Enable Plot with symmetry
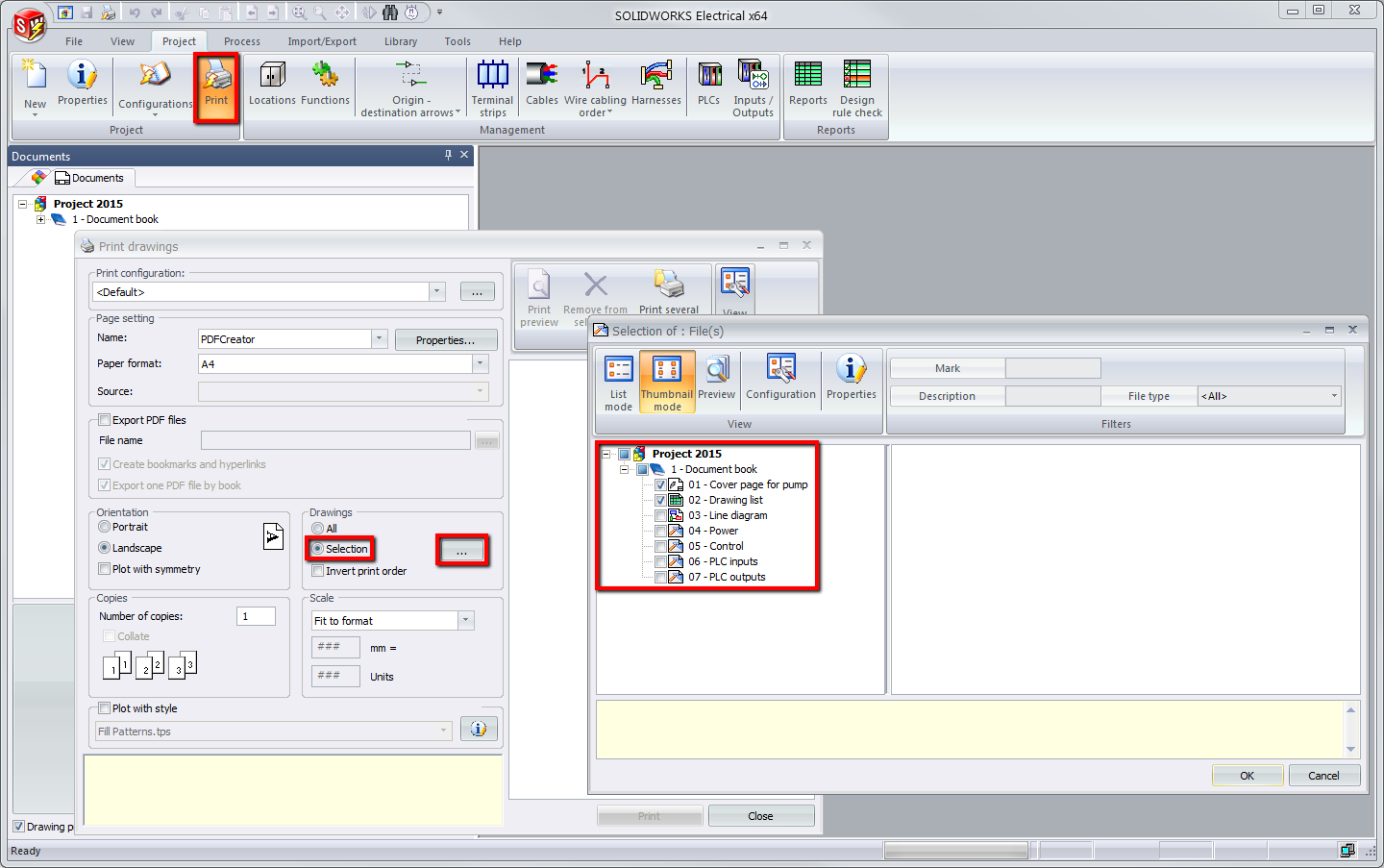 tap(105, 569)
